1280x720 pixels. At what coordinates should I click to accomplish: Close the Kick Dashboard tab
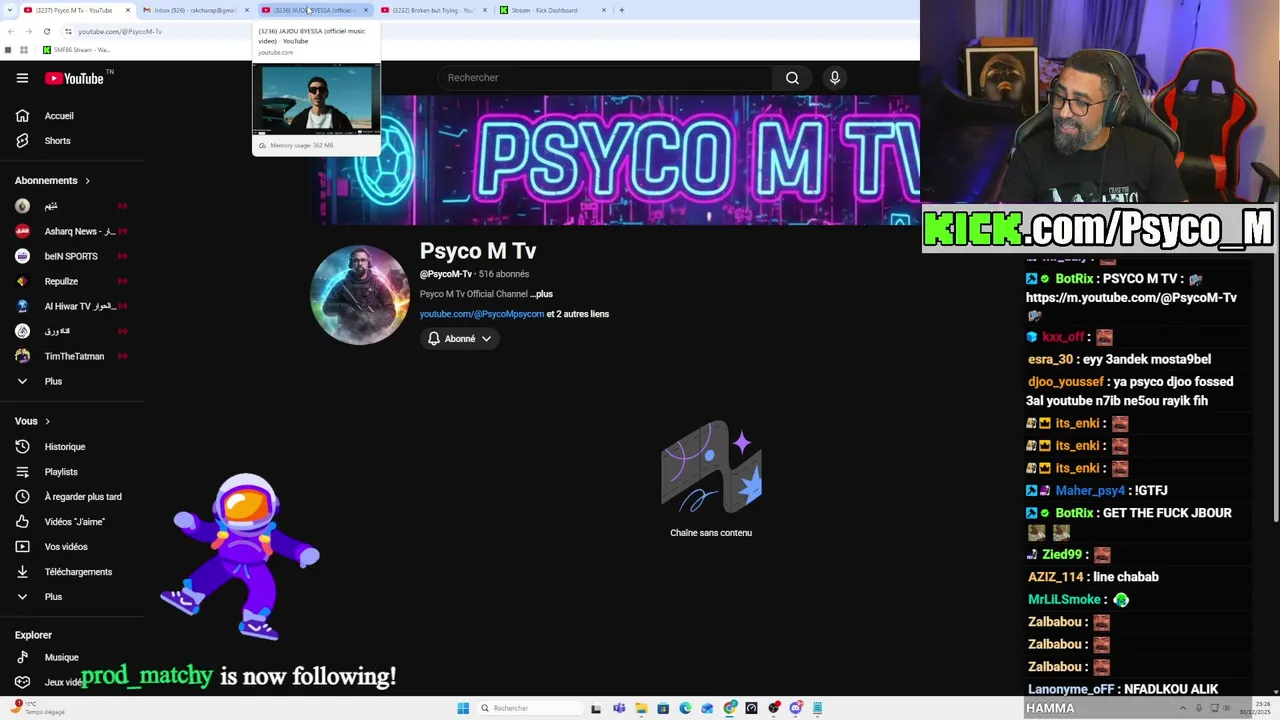click(x=603, y=10)
